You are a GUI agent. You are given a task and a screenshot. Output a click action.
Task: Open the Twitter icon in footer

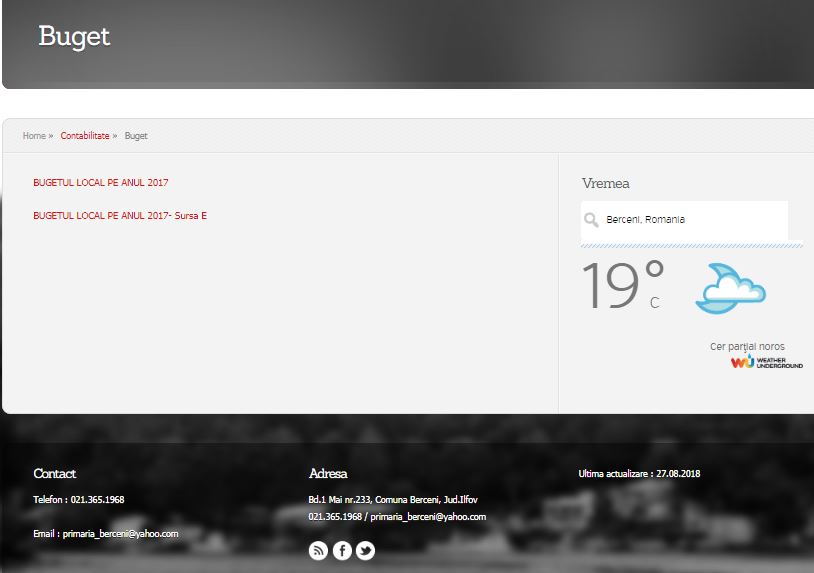coord(366,550)
